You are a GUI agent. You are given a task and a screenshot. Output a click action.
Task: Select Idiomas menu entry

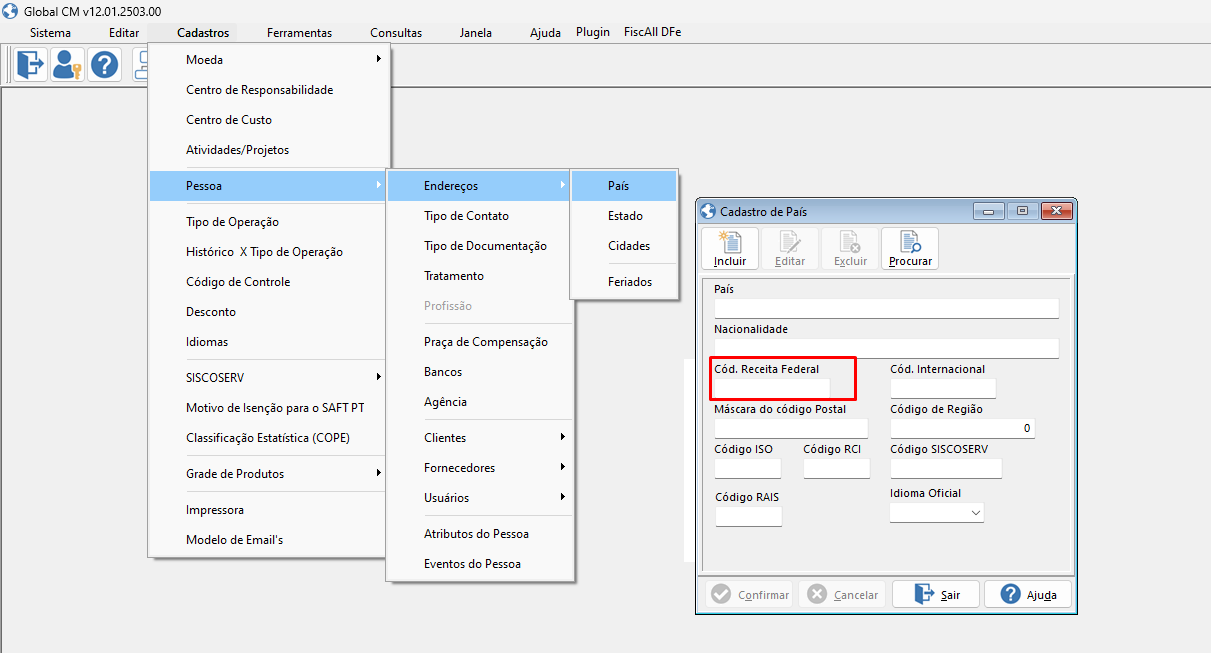coord(269,342)
